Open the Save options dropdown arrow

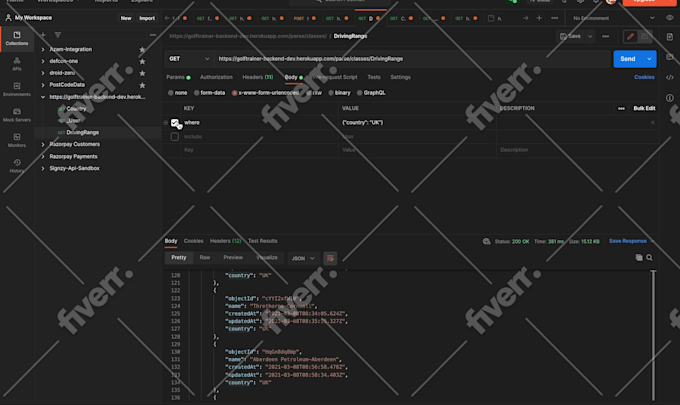[x=590, y=36]
